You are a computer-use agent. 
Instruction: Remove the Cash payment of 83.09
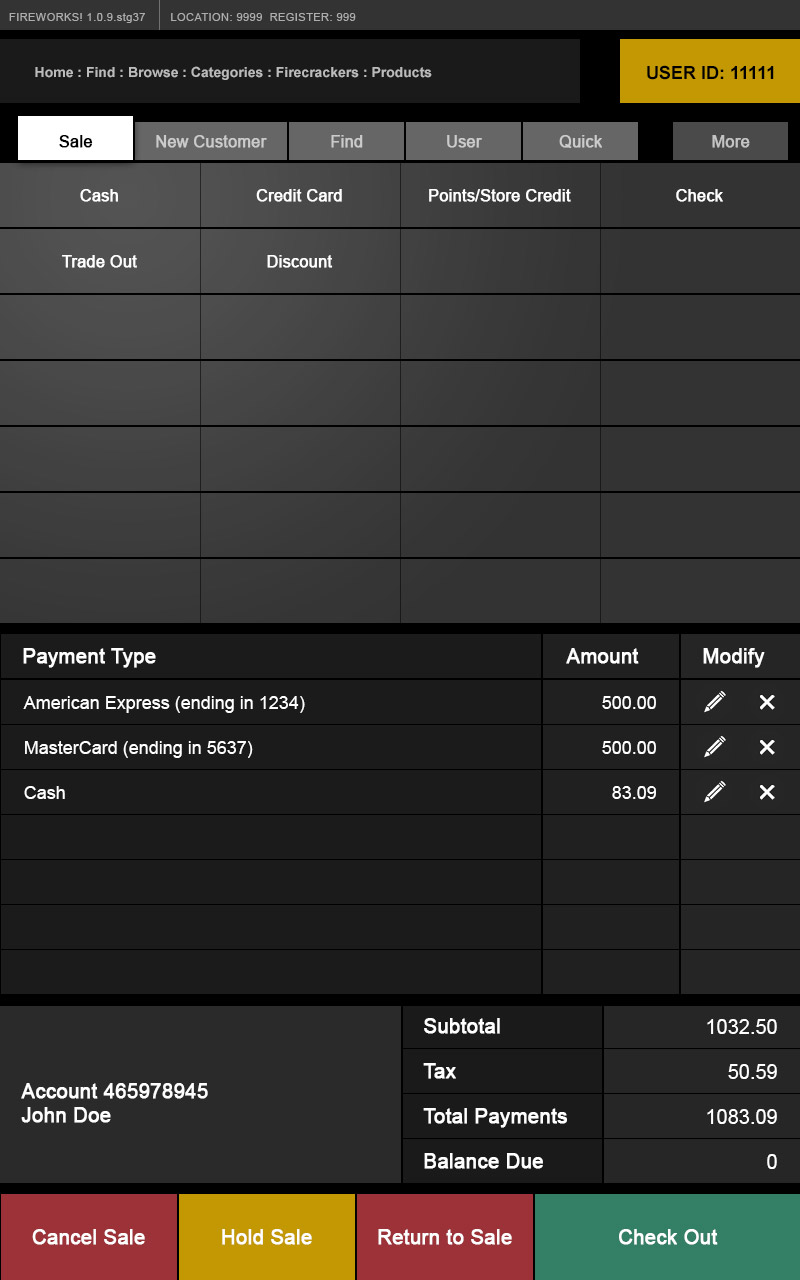click(767, 792)
